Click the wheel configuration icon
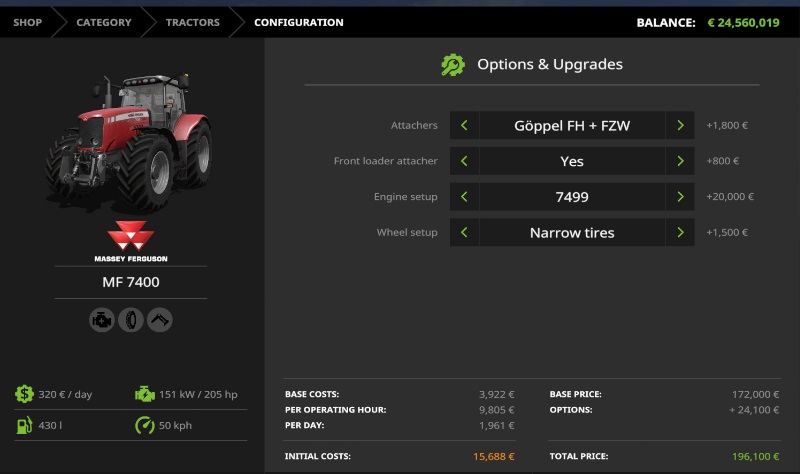The height and width of the screenshot is (474, 800). [131, 320]
